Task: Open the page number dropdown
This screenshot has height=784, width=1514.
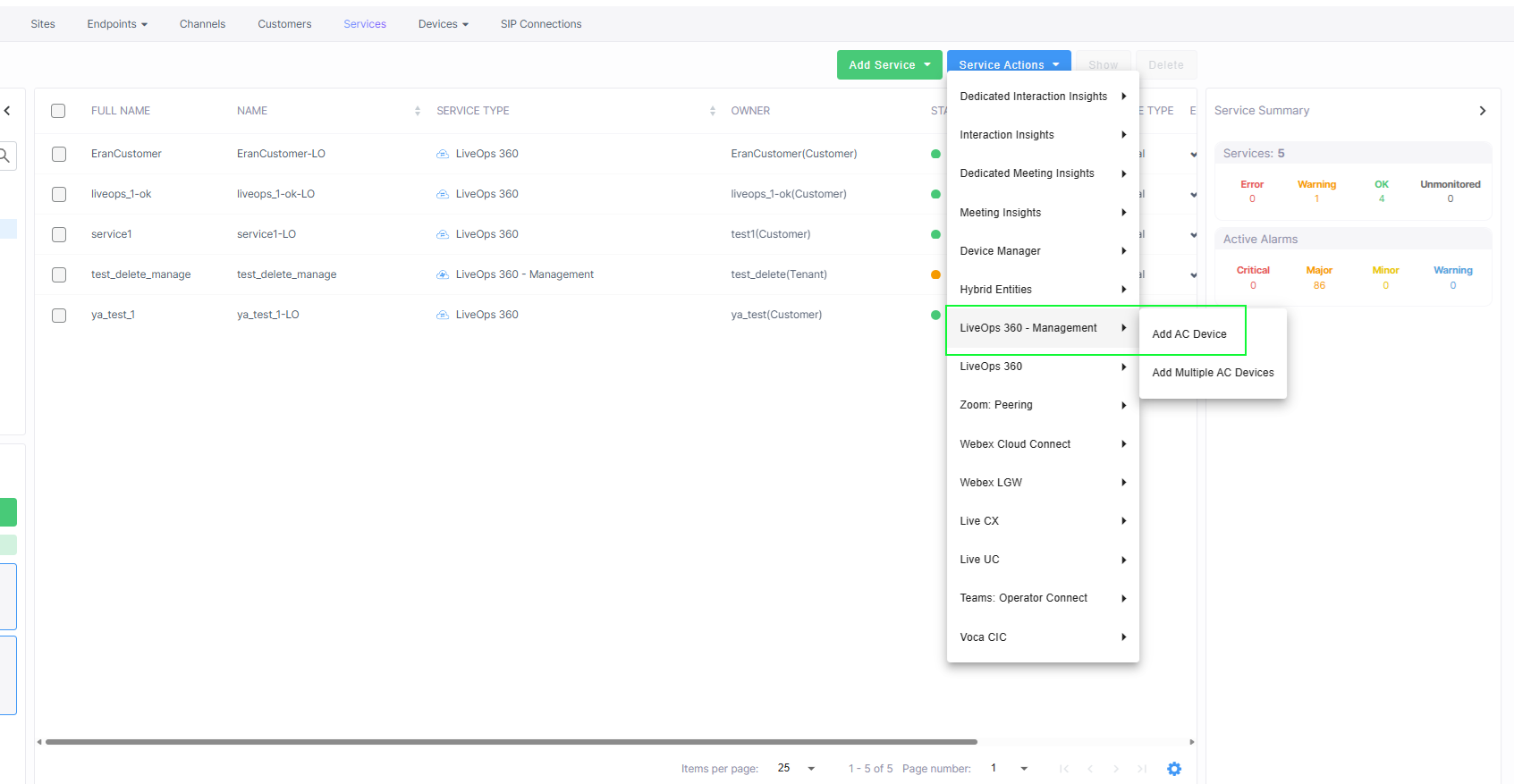Action: pyautogui.click(x=1010, y=769)
